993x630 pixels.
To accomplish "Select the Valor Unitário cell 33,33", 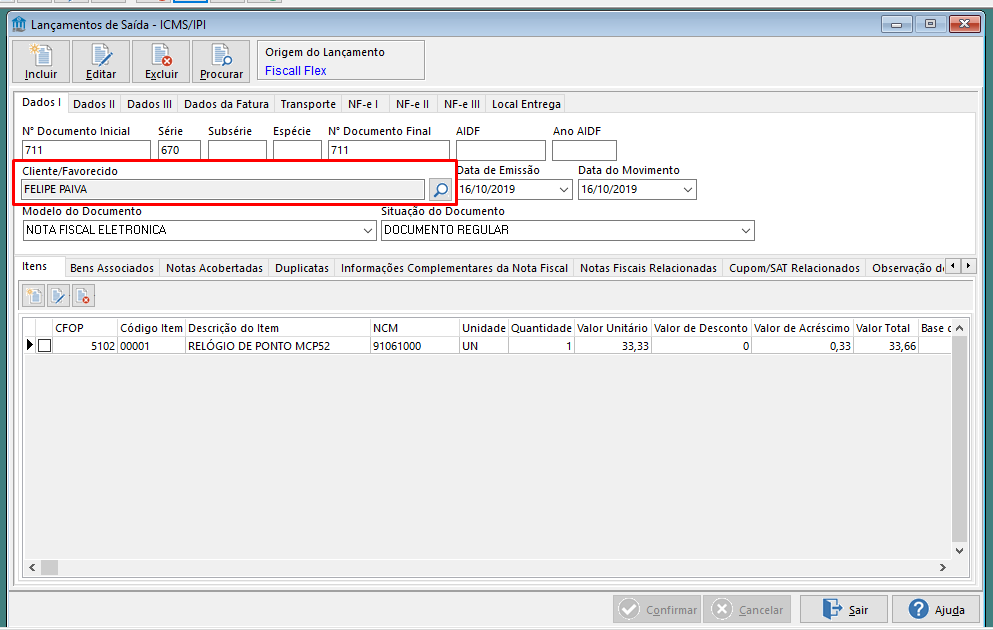I will (612, 346).
